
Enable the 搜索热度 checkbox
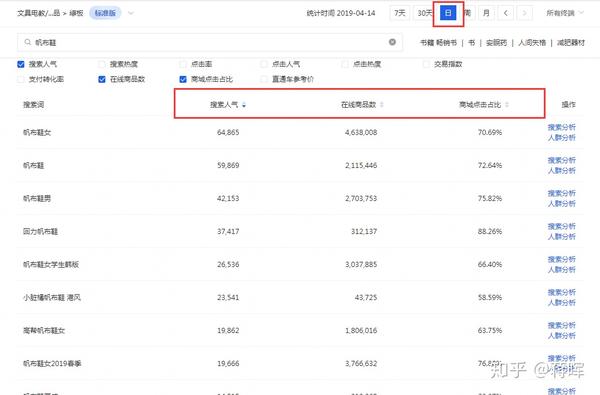pos(102,64)
